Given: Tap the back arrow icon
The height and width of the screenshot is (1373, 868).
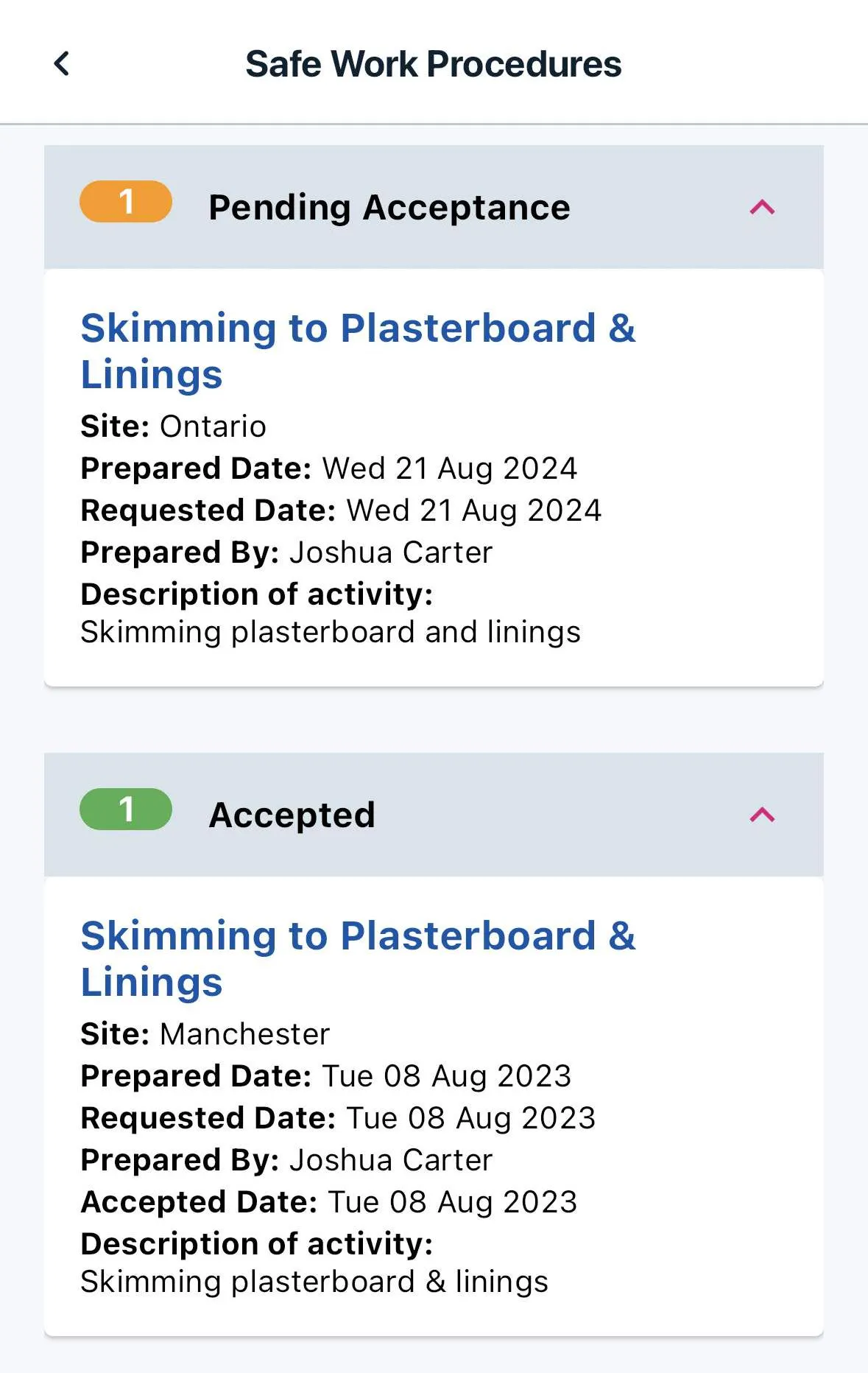Looking at the screenshot, I should (x=62, y=63).
